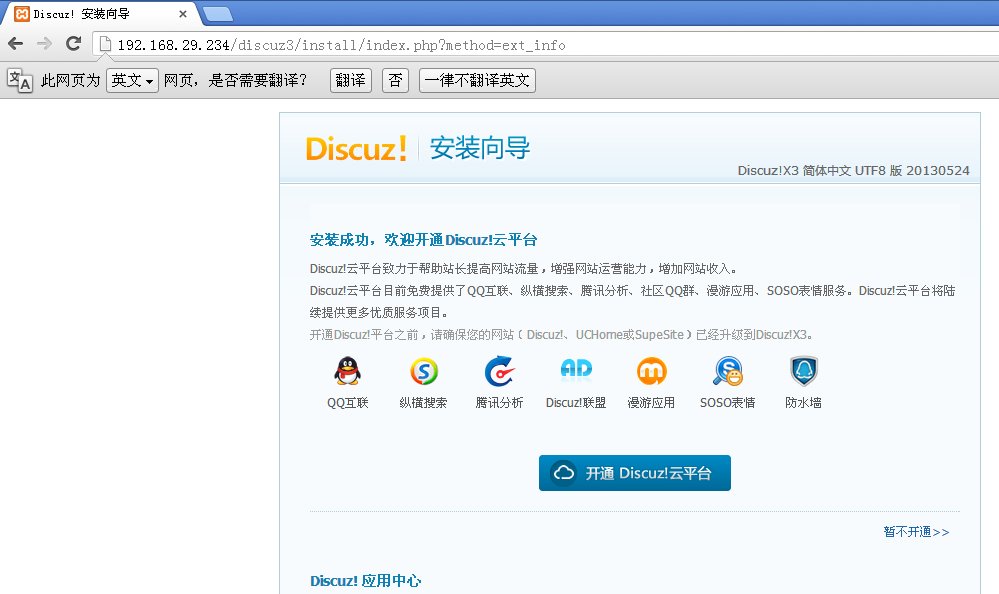Reload the page with the refresh icon
999x594 pixels.
73,43
